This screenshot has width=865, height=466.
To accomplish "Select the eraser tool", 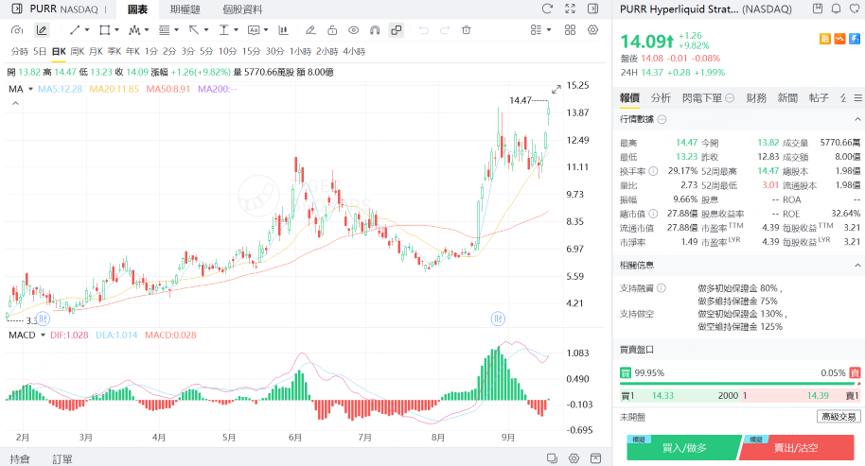I will point(311,30).
